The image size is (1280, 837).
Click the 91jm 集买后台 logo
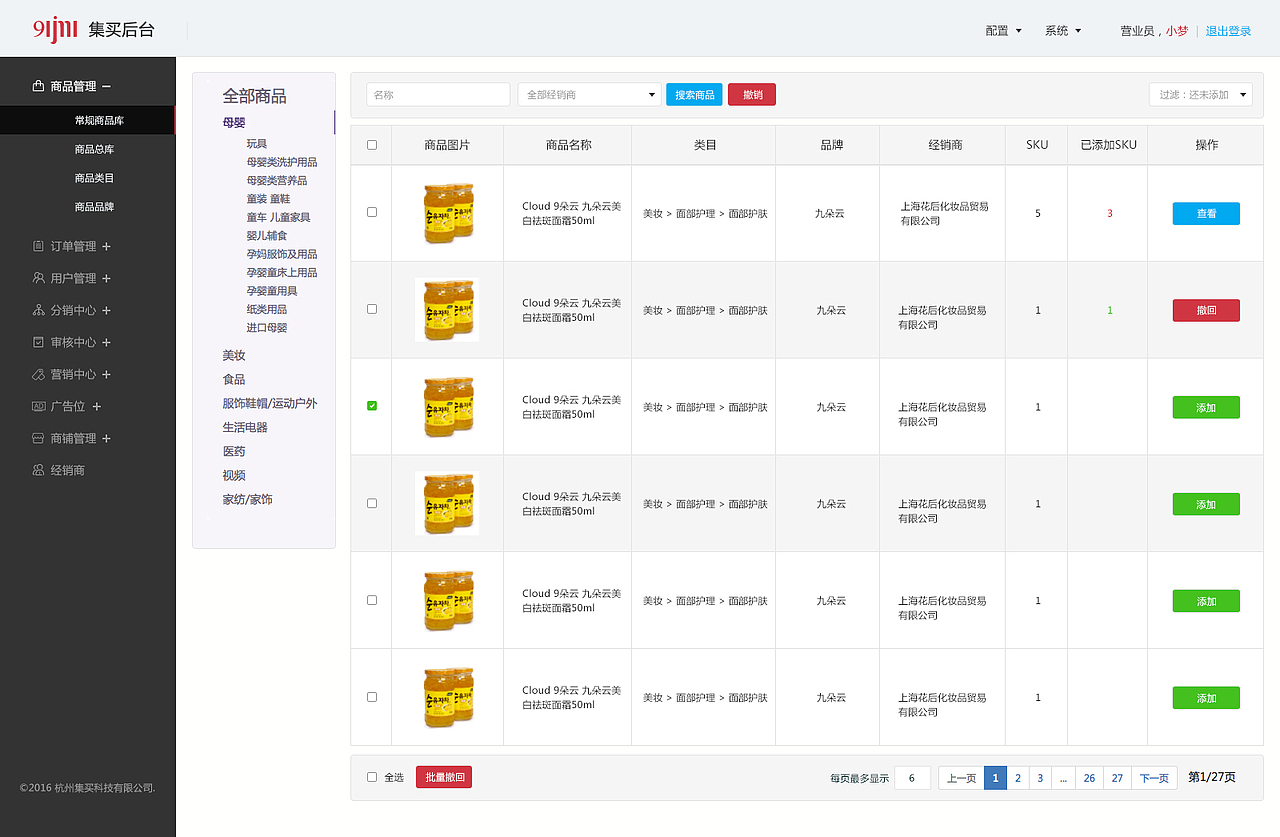click(94, 30)
